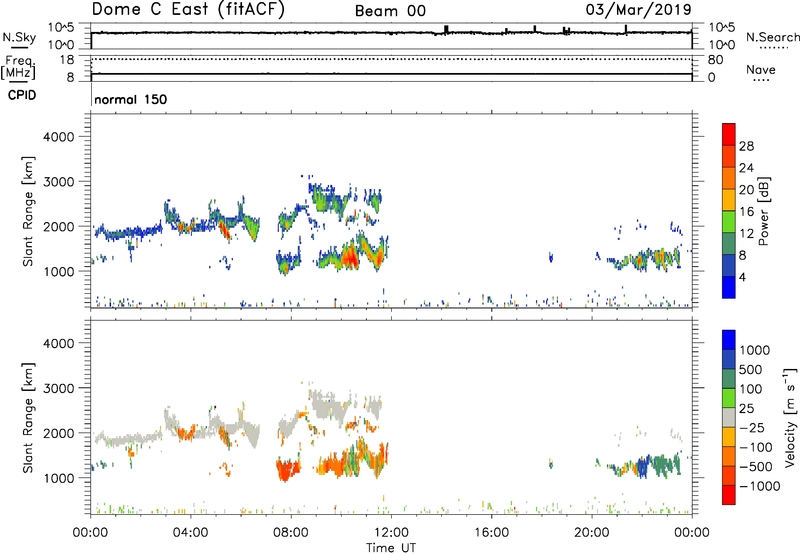Click the 'Time UT' axis title
This screenshot has width=800, height=554.
391,548
